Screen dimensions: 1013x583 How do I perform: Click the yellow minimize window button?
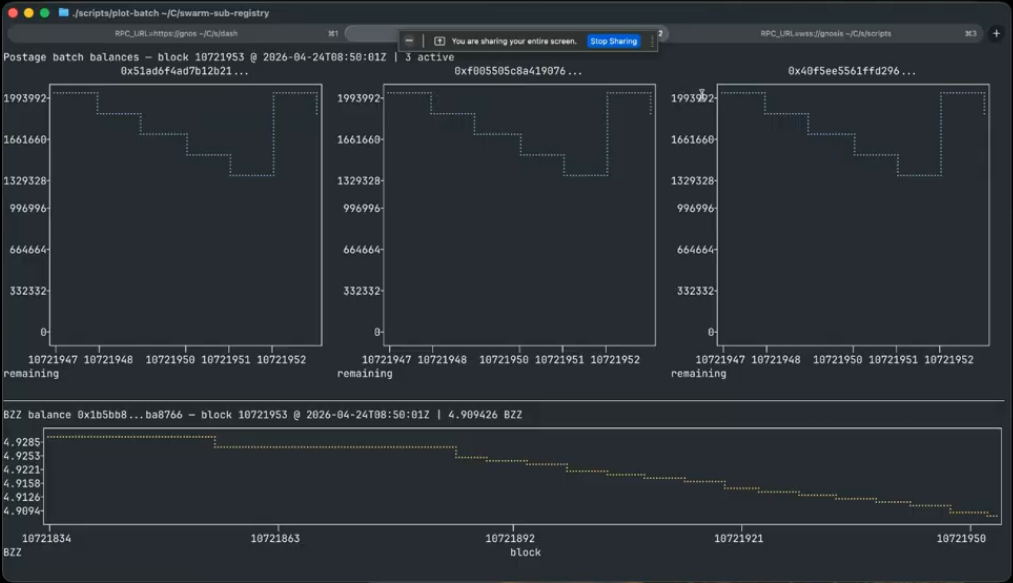pos(28,12)
